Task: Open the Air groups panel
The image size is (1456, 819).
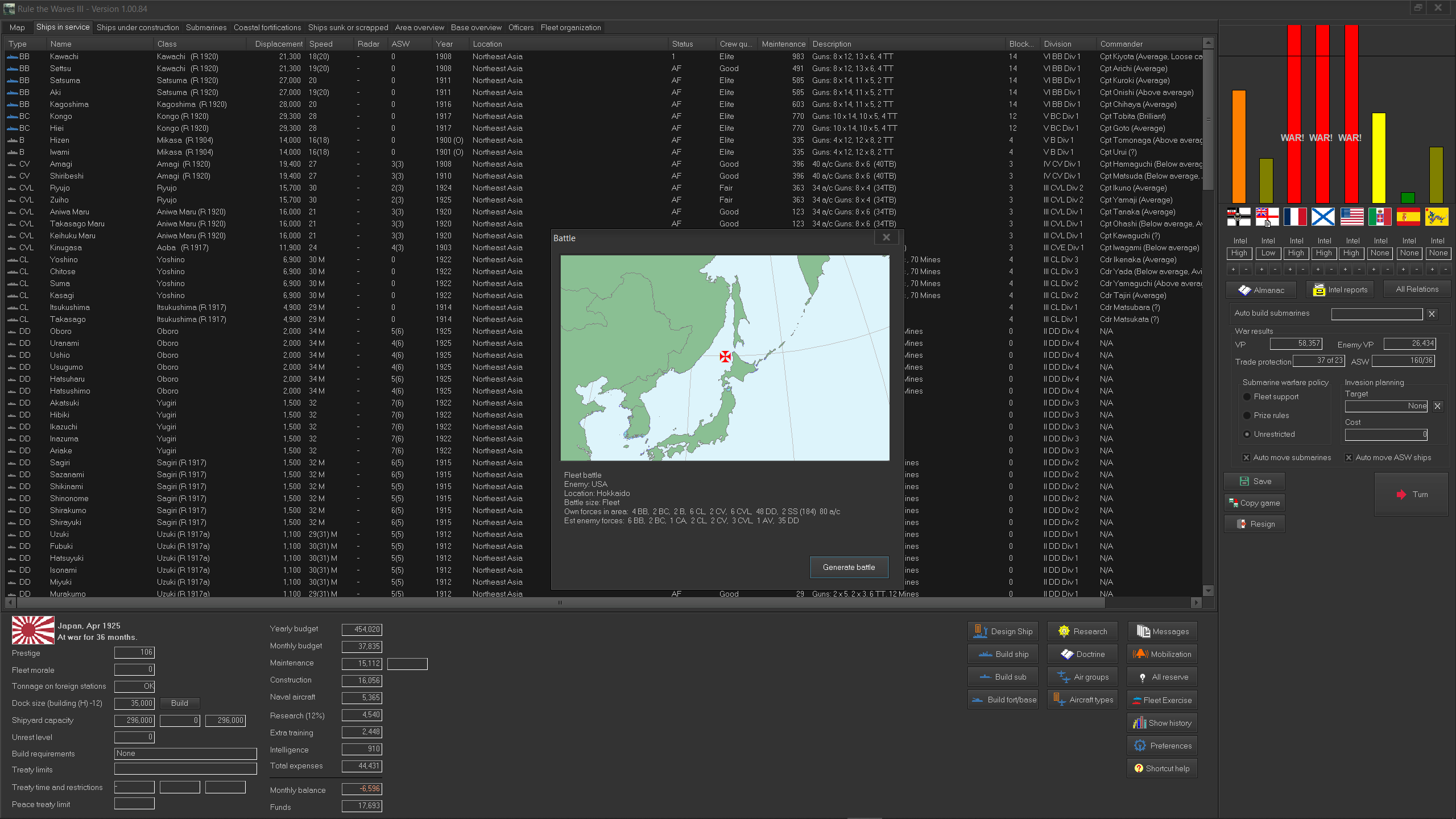Action: [x=1082, y=677]
